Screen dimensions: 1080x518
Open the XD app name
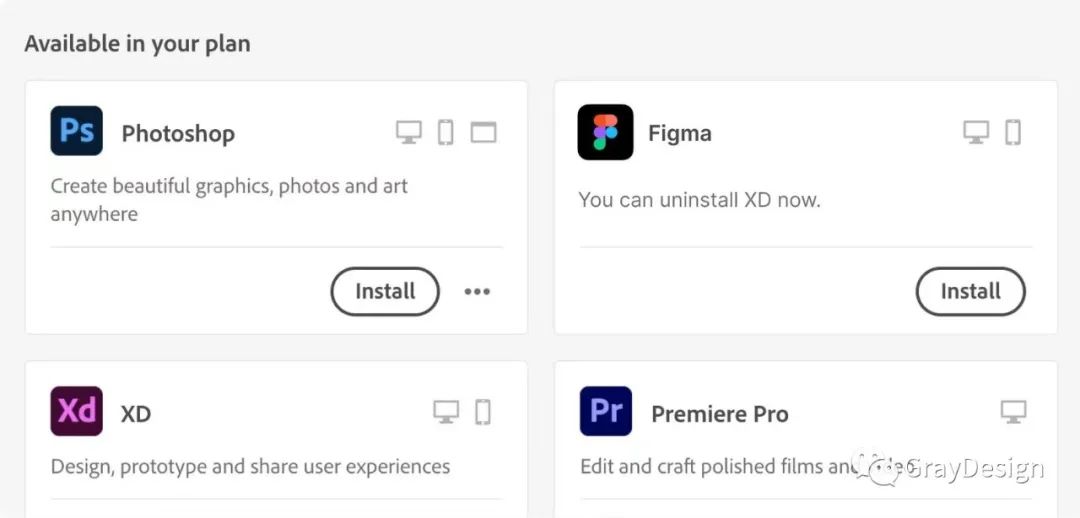[136, 414]
